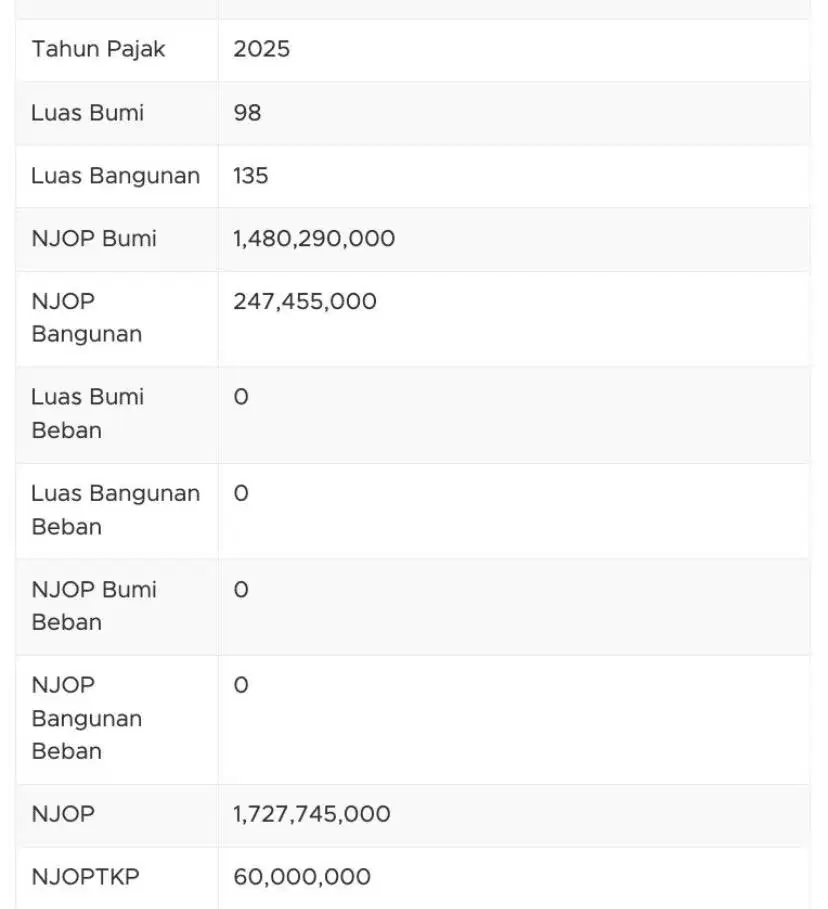Click the Luas Bumi Beban label
Screen dimensions: 828x909
tap(87, 414)
